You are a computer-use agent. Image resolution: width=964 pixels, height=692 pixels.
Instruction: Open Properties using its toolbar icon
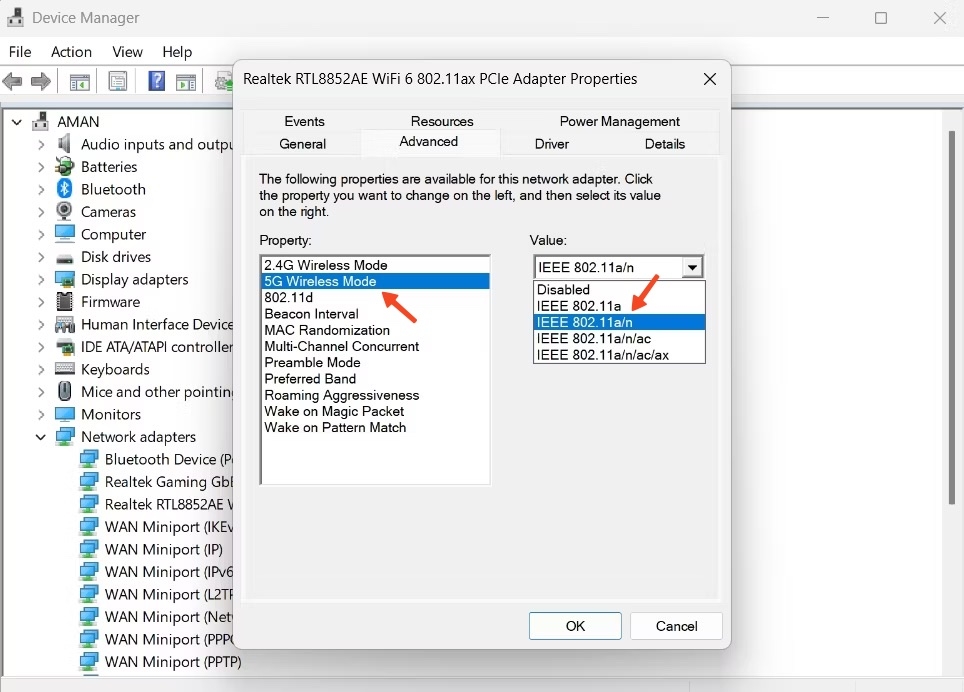click(117, 81)
